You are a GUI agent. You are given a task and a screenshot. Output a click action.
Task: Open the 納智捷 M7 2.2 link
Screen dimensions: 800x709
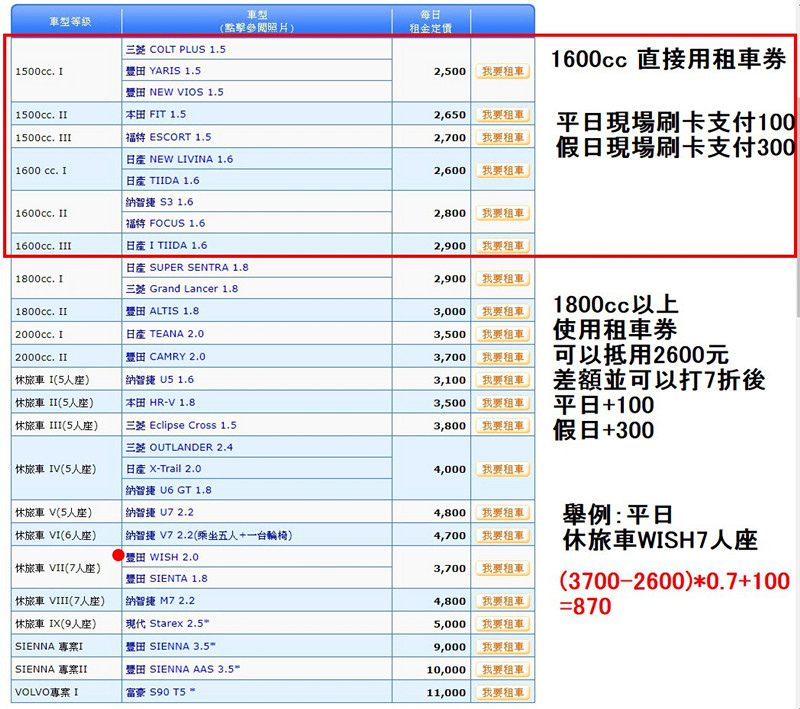point(160,600)
